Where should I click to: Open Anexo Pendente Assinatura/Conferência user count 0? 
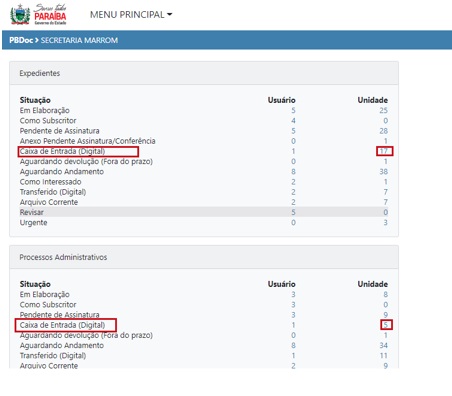293,141
